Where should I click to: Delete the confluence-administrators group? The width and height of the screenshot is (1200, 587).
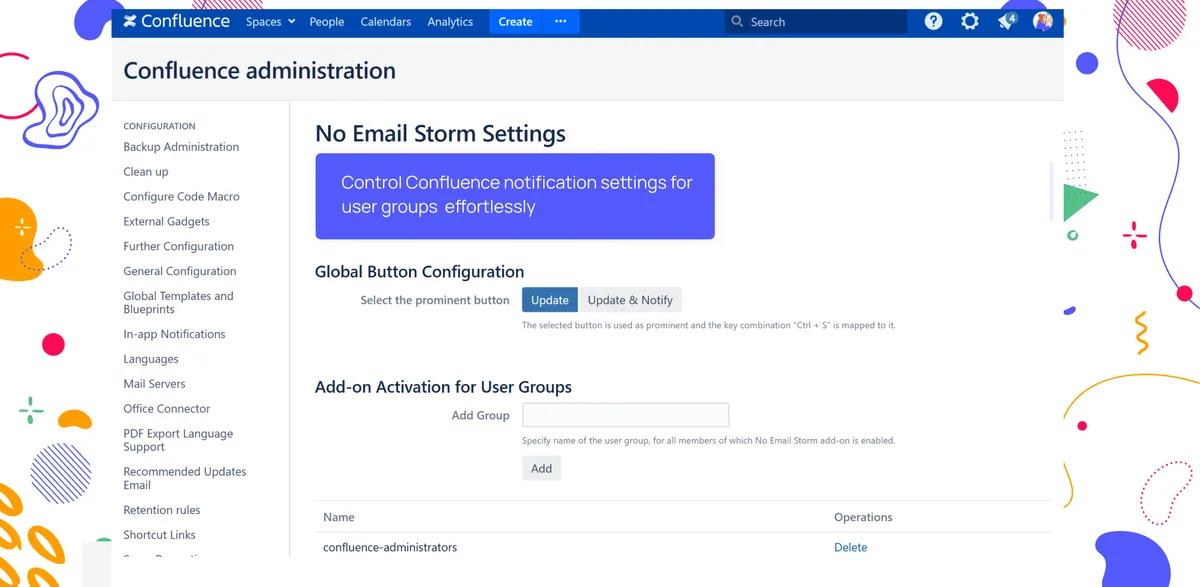850,547
